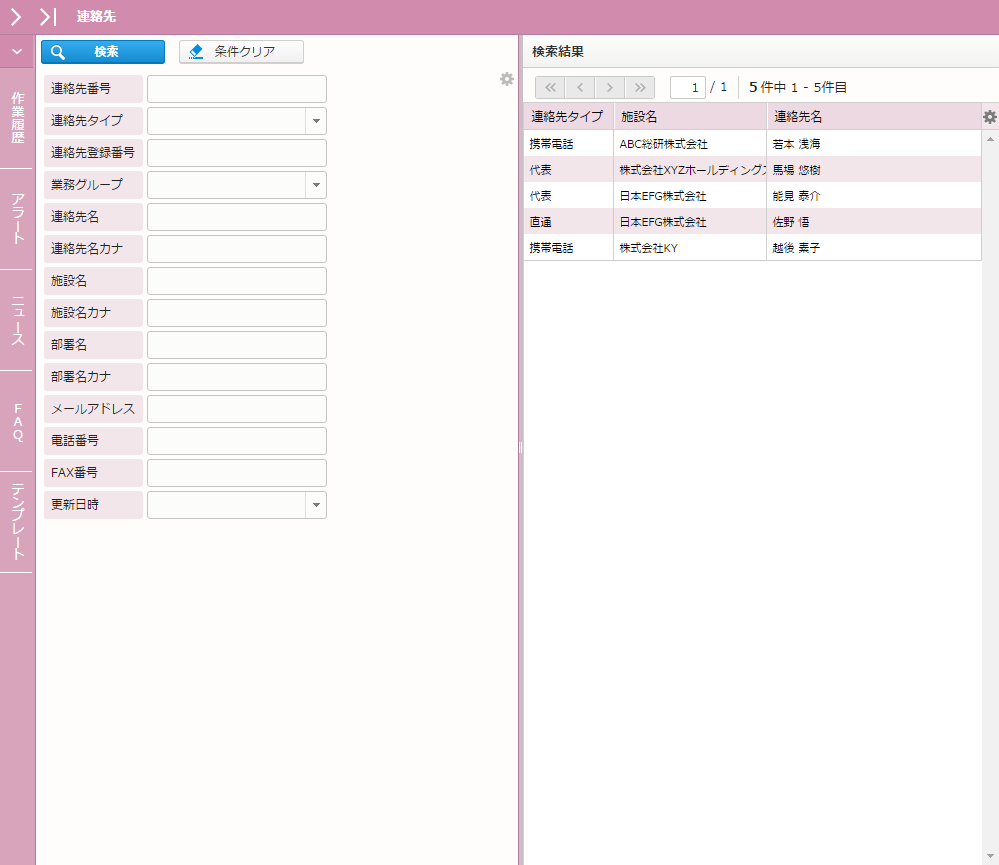Click the 連絡先名 input field
The width and height of the screenshot is (999, 865).
(x=237, y=217)
